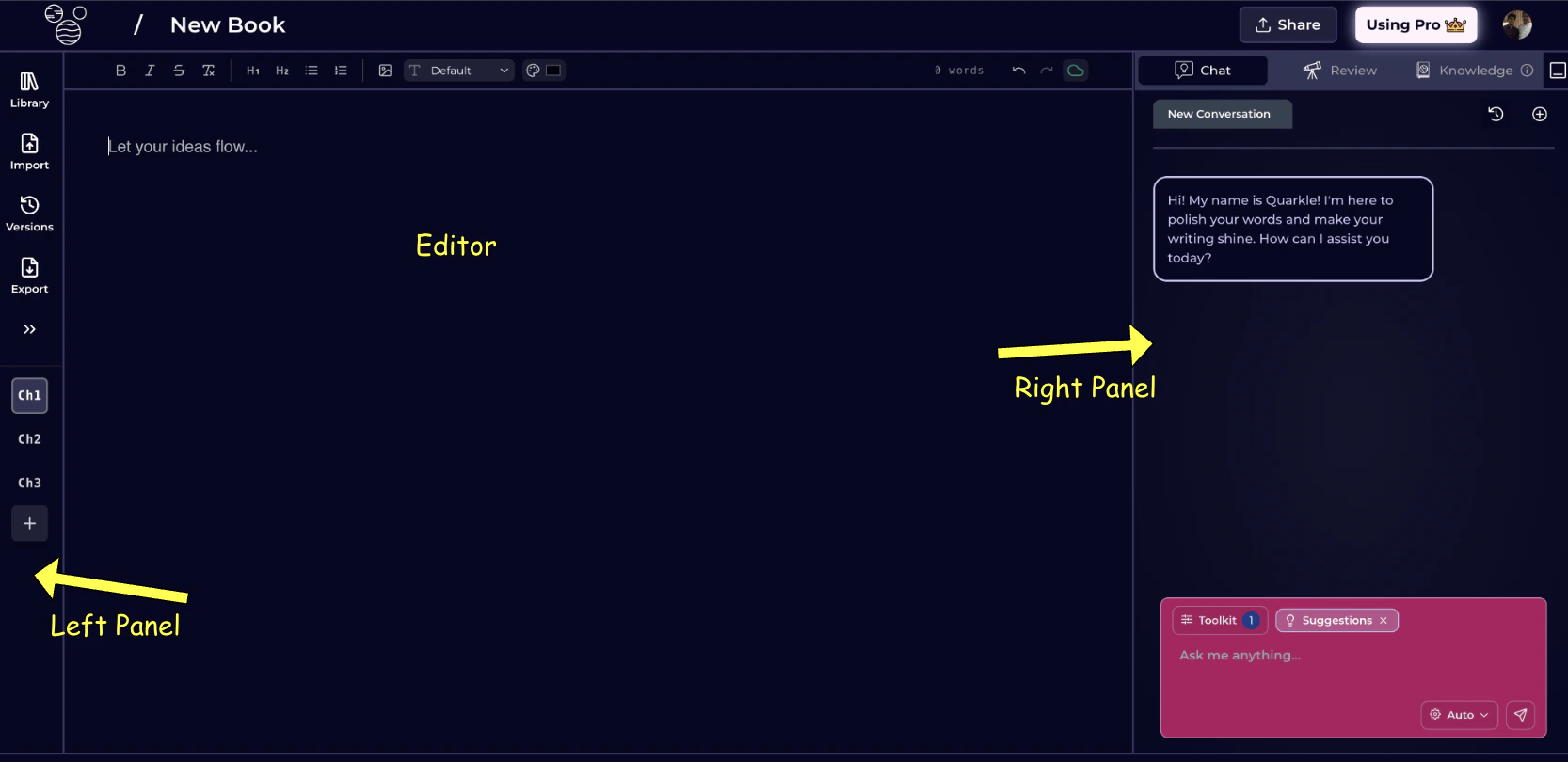Toggle bold formatting
1568x762 pixels.
120,71
